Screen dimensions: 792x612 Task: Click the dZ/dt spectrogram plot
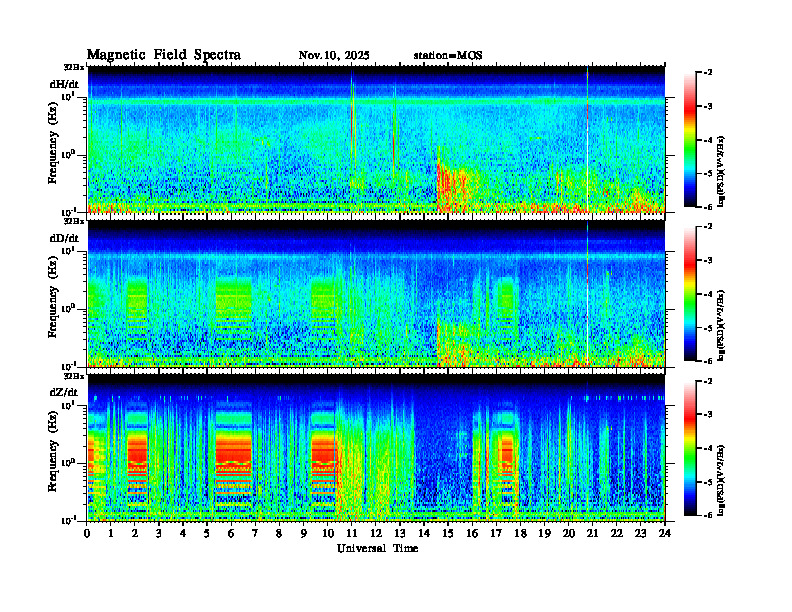[x=376, y=447]
